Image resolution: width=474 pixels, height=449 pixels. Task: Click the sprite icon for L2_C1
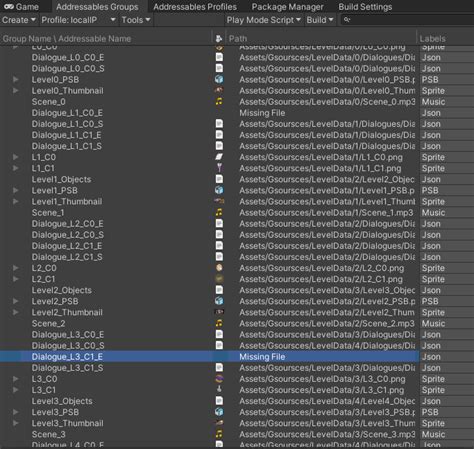point(219,279)
